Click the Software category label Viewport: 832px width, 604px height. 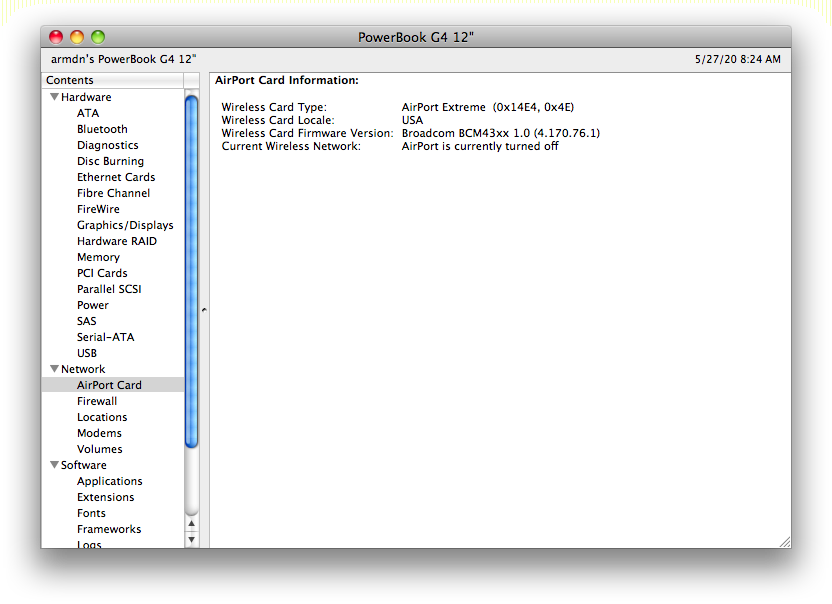(x=84, y=465)
